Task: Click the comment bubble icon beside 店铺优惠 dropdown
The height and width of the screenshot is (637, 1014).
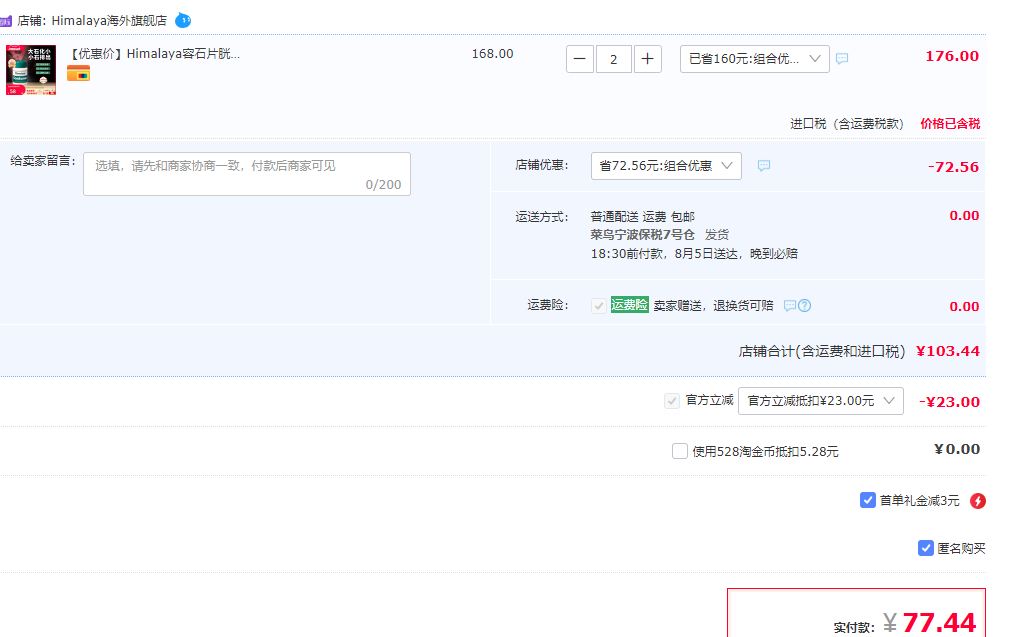Action: 764,166
